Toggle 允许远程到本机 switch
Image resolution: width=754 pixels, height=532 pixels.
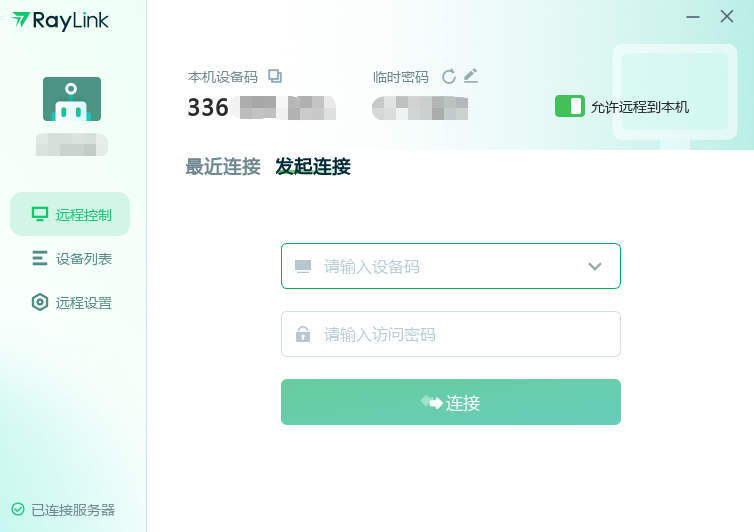coord(570,106)
